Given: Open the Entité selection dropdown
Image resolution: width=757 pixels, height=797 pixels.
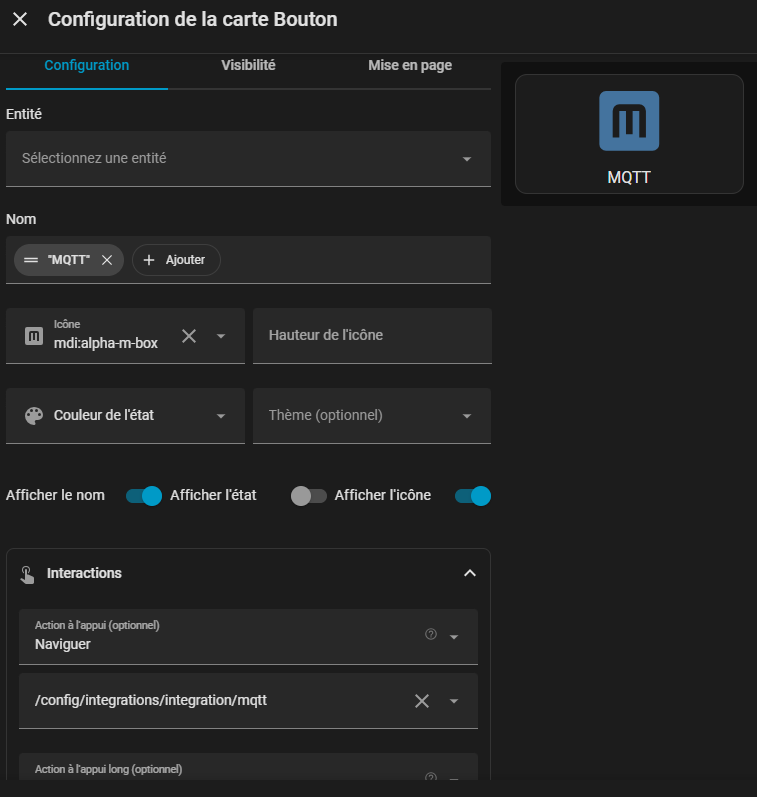Looking at the screenshot, I should [x=248, y=159].
